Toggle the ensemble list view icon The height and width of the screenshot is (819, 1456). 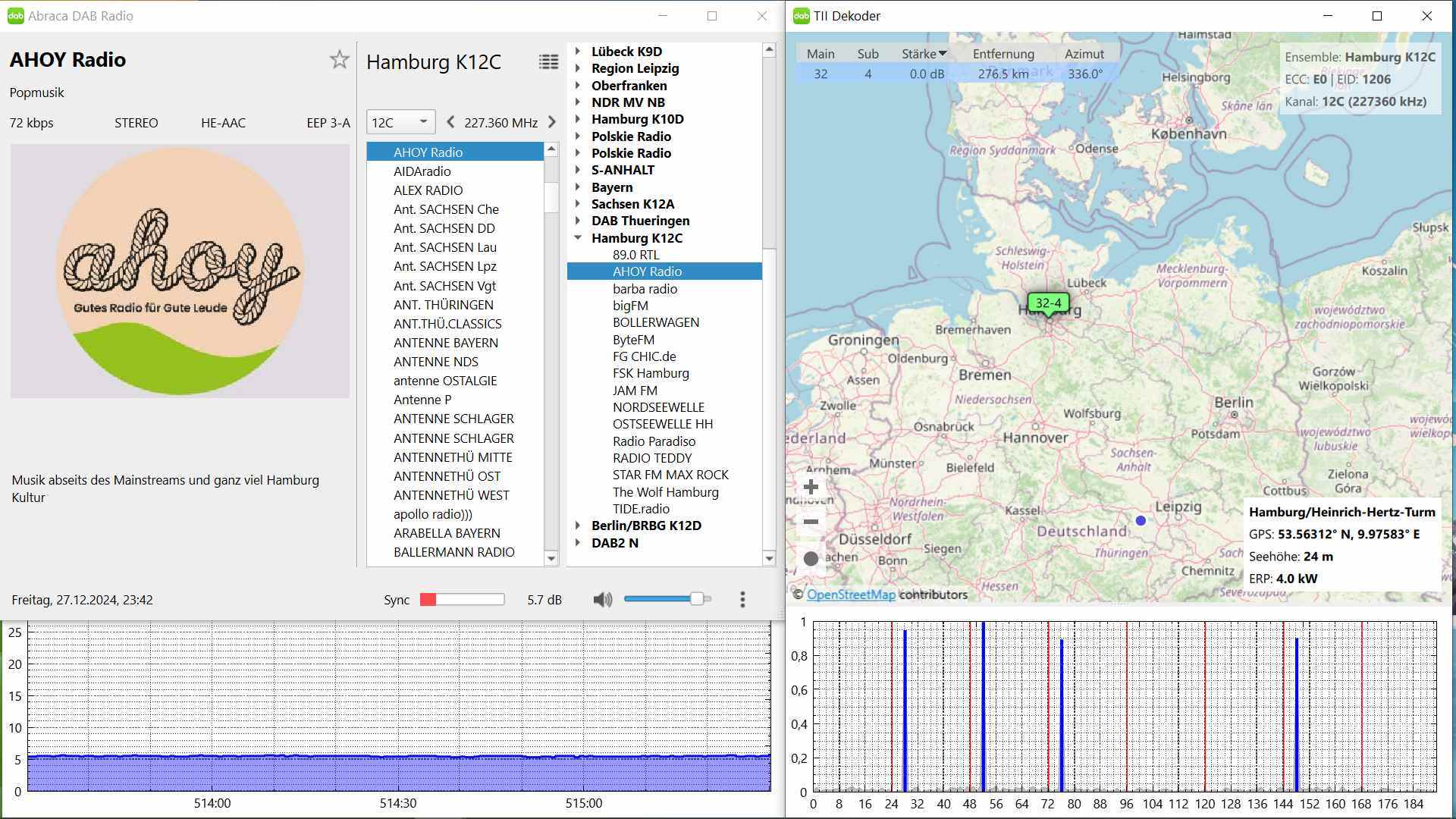548,62
